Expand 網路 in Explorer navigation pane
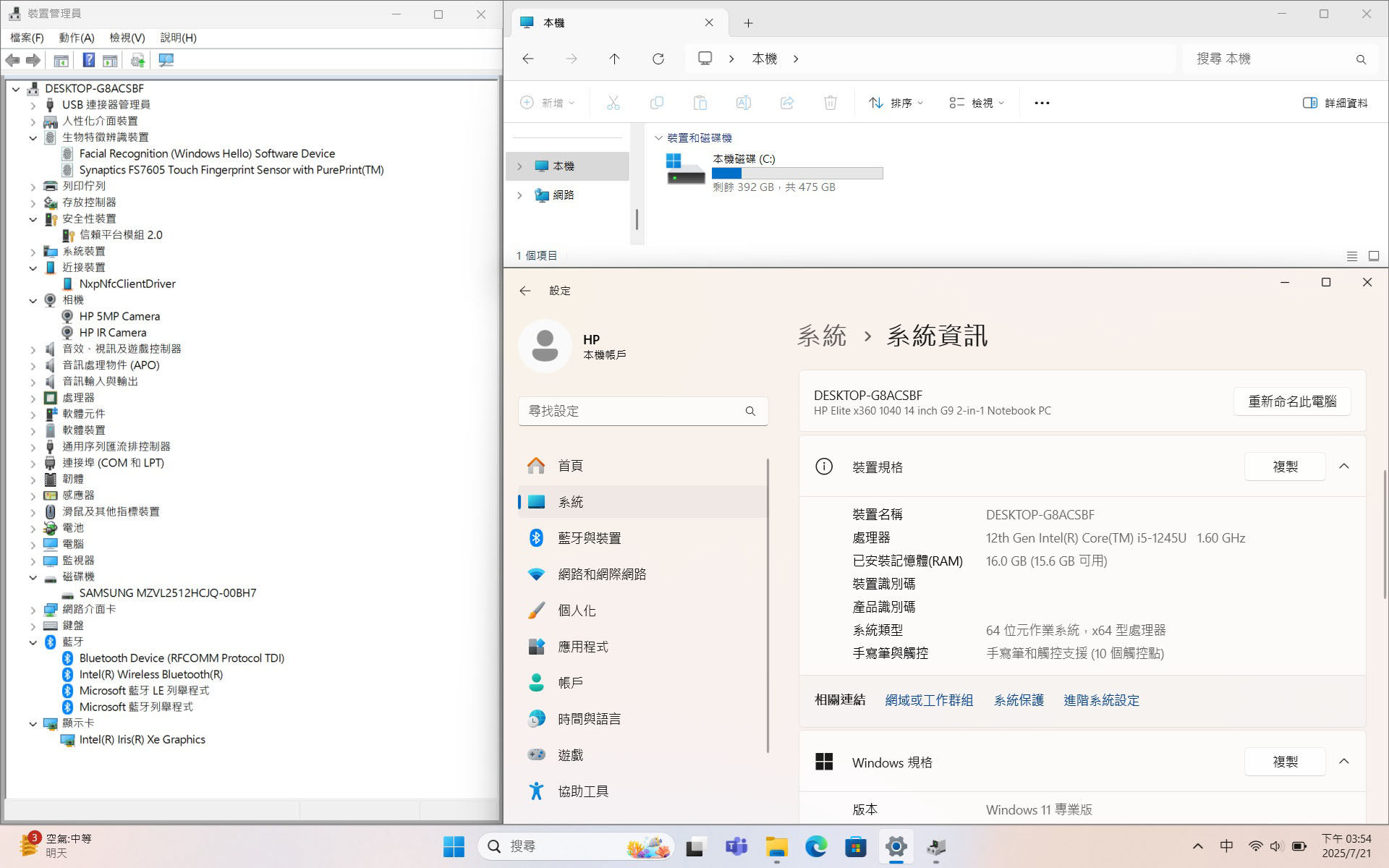 519,195
